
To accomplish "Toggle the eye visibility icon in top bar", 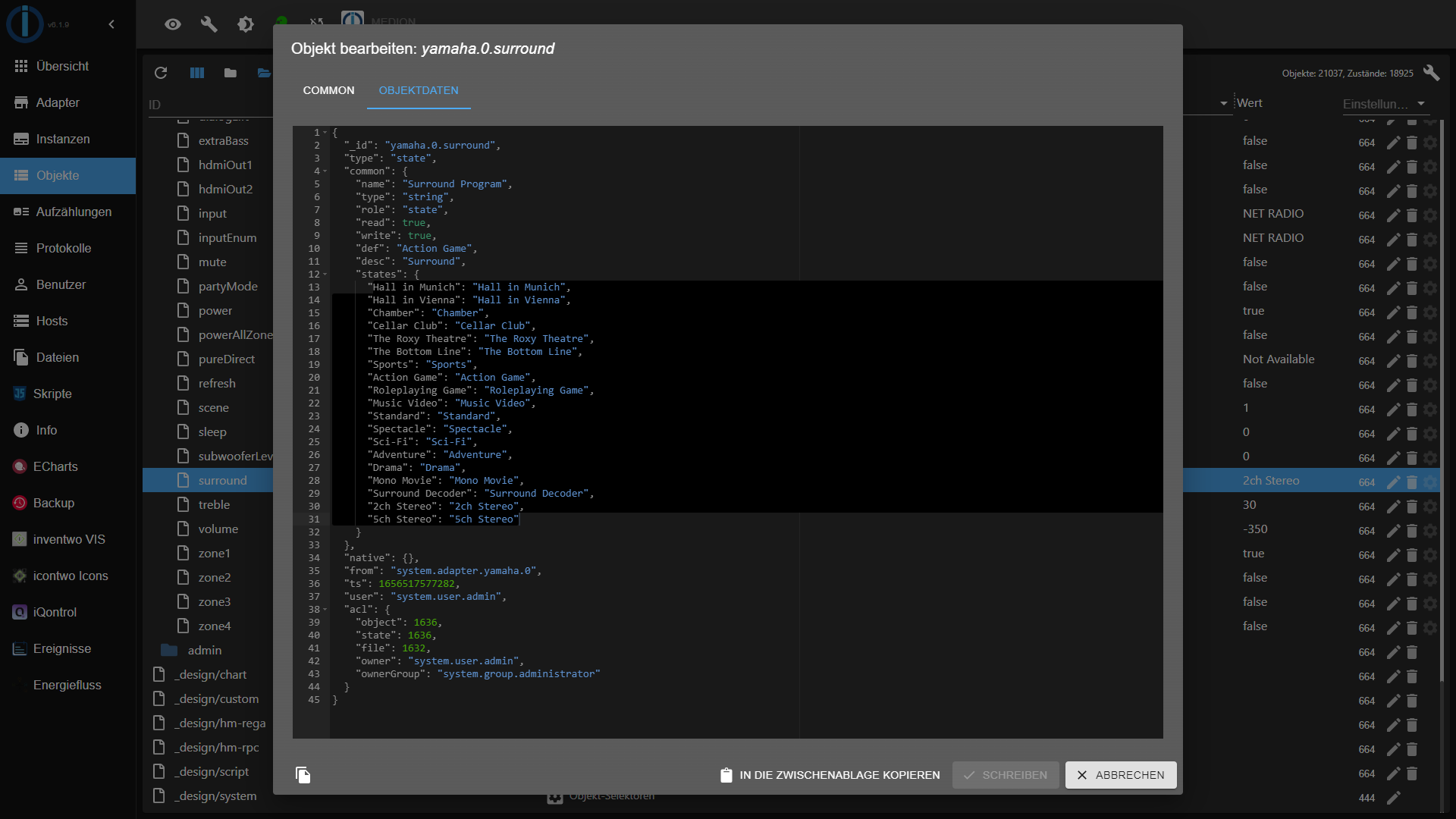I will 173,24.
